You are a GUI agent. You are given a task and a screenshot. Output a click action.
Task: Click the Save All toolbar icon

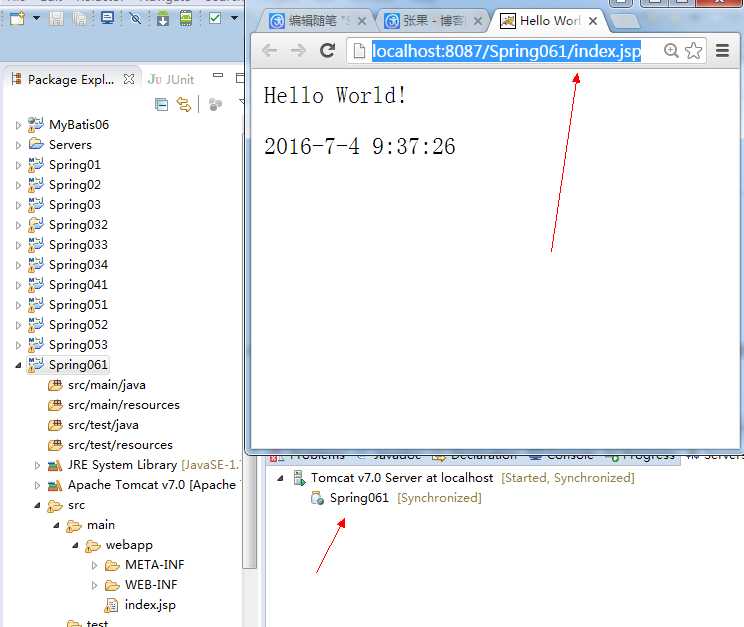[x=80, y=19]
